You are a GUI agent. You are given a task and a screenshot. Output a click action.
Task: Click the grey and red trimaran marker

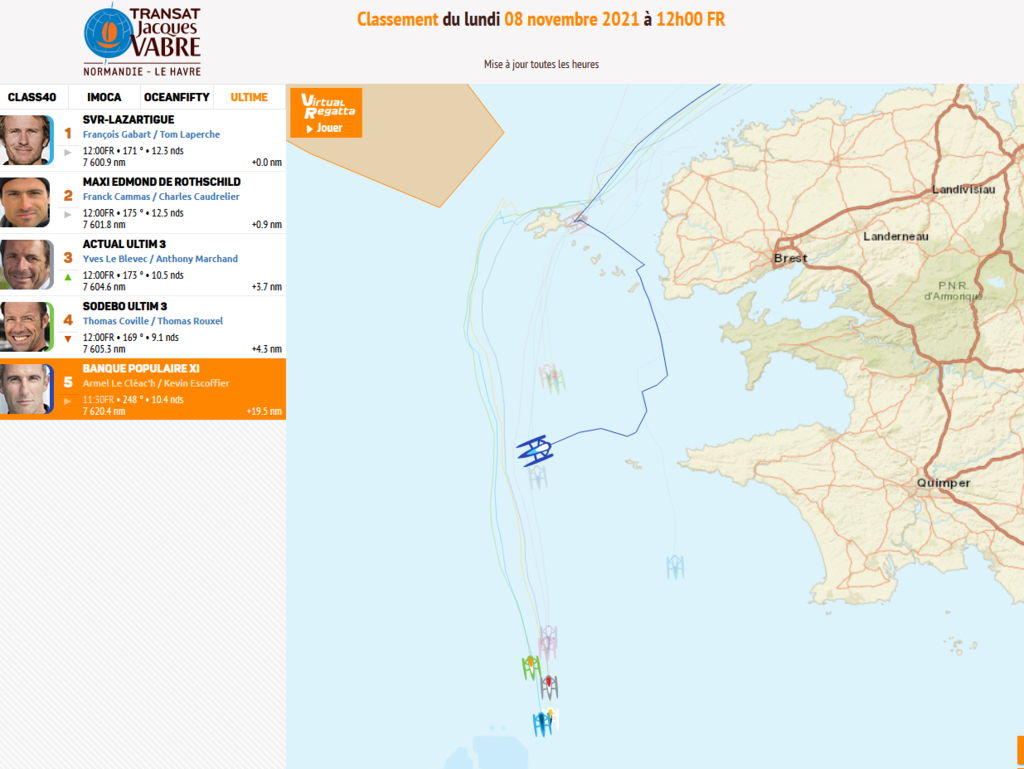[549, 687]
